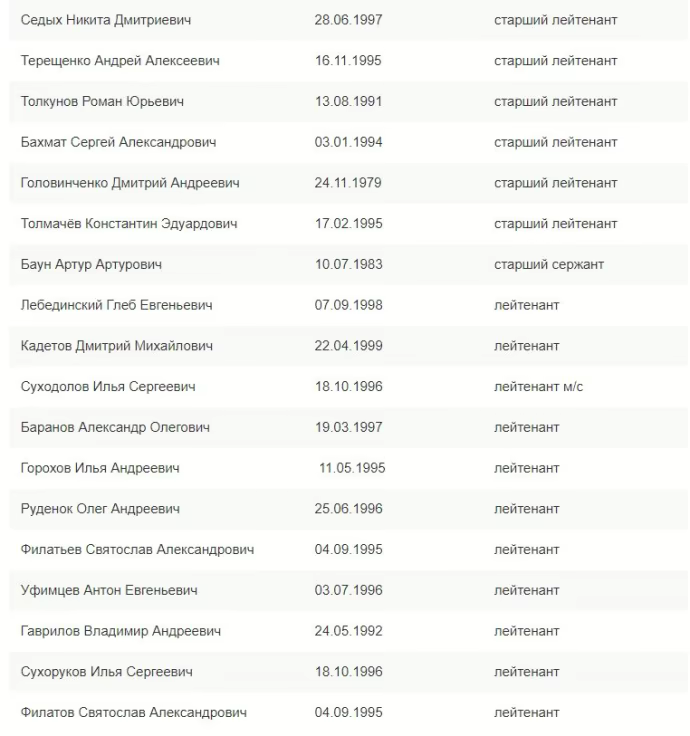Select the name Кадетов Дмитрий Михайлович
690x736 pixels.
click(116, 346)
